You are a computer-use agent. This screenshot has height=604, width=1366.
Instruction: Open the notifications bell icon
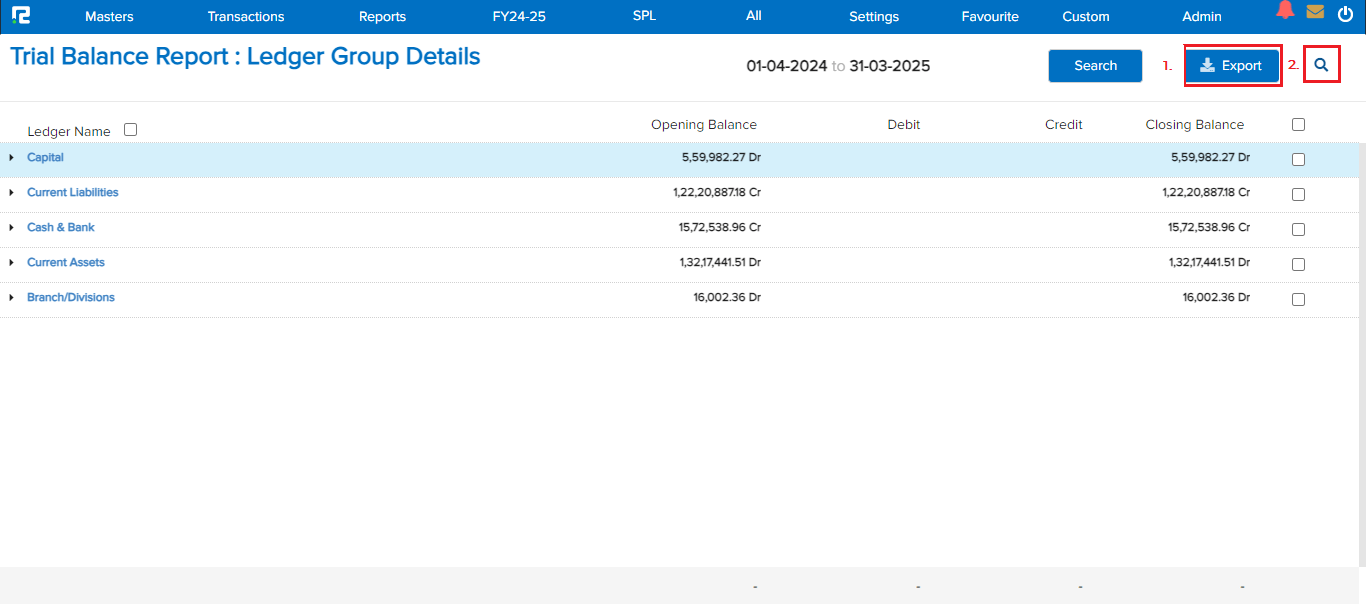1285,11
